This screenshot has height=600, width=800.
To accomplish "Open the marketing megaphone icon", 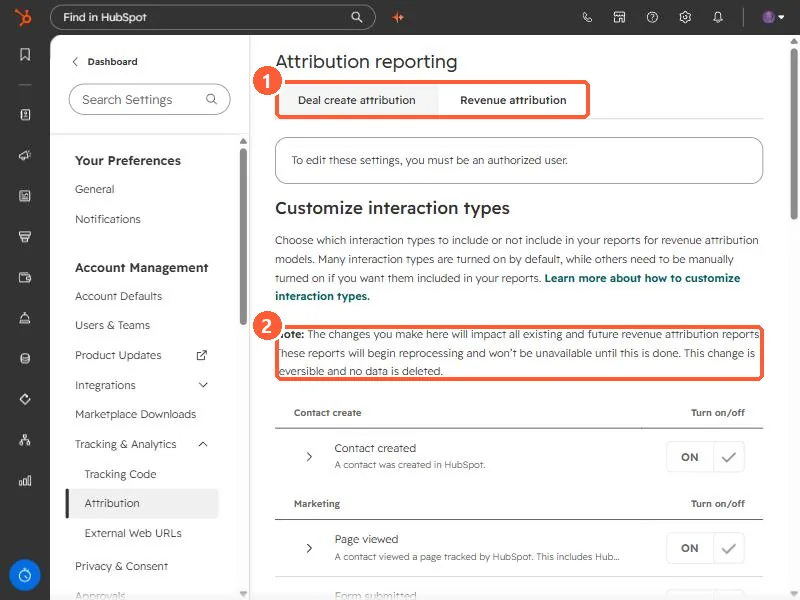I will (x=25, y=155).
